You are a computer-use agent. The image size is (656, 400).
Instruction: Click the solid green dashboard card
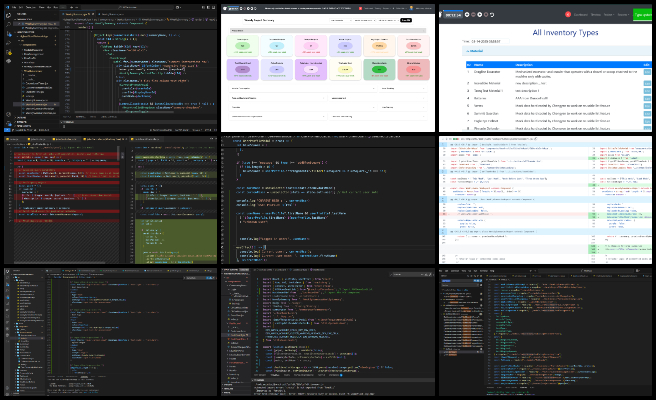pyautogui.click(x=379, y=69)
